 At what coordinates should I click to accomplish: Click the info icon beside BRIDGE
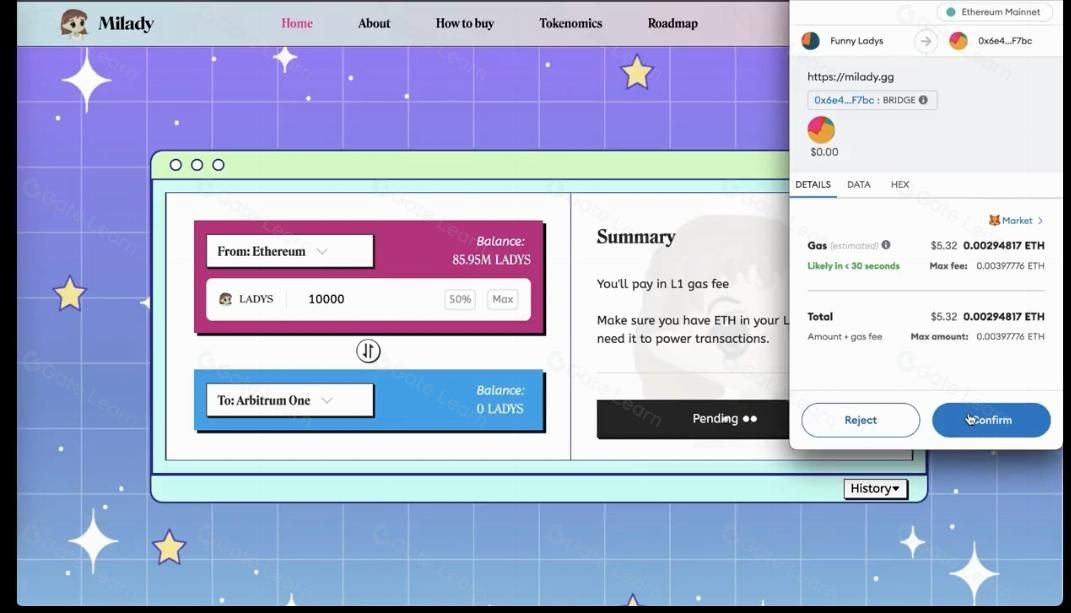click(x=923, y=100)
